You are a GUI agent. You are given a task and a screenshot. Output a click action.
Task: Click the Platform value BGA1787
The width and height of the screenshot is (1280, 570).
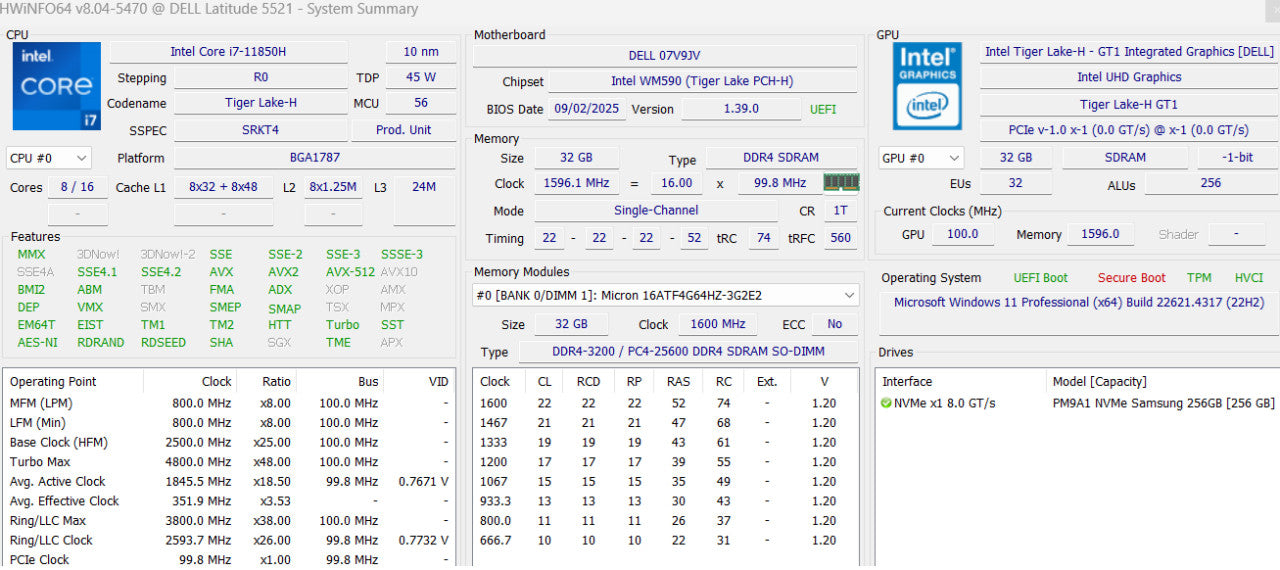[x=314, y=158]
